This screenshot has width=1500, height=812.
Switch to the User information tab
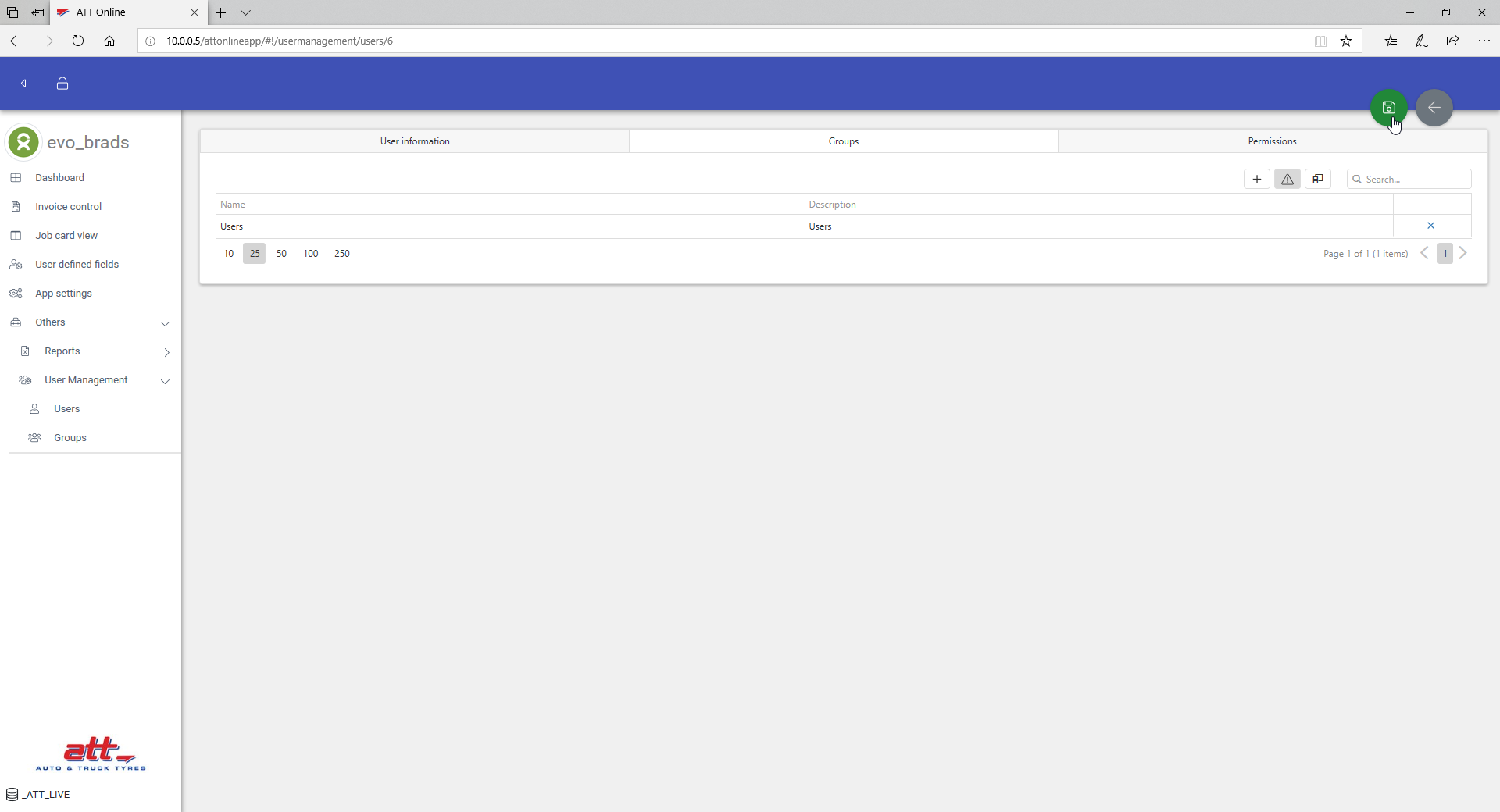tap(415, 141)
